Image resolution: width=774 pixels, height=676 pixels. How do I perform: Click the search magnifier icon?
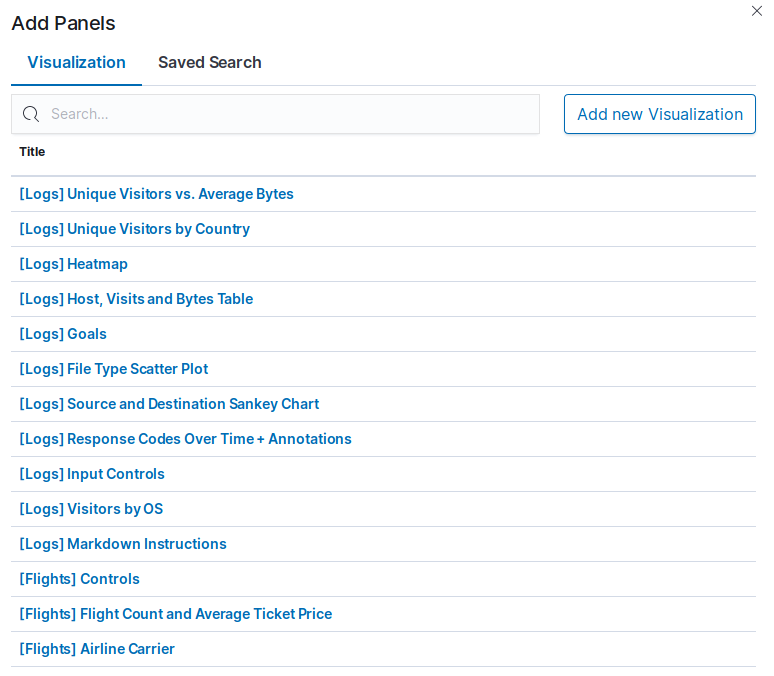tap(31, 114)
